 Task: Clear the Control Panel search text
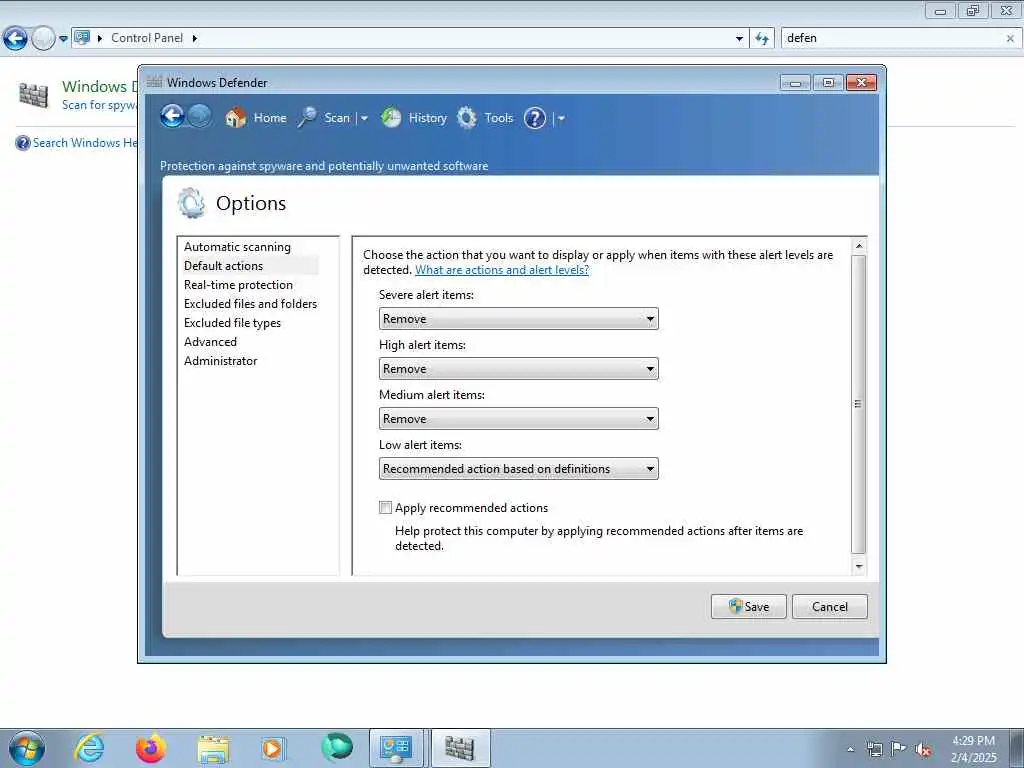[1010, 39]
